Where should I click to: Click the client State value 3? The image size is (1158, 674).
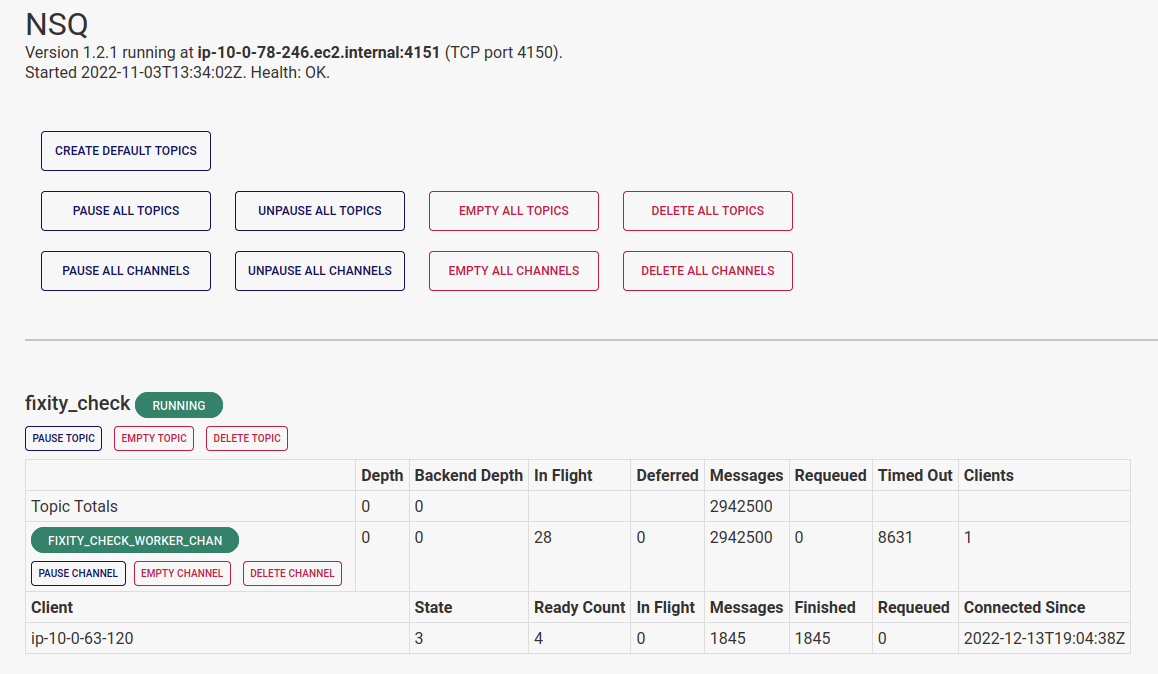click(x=419, y=639)
